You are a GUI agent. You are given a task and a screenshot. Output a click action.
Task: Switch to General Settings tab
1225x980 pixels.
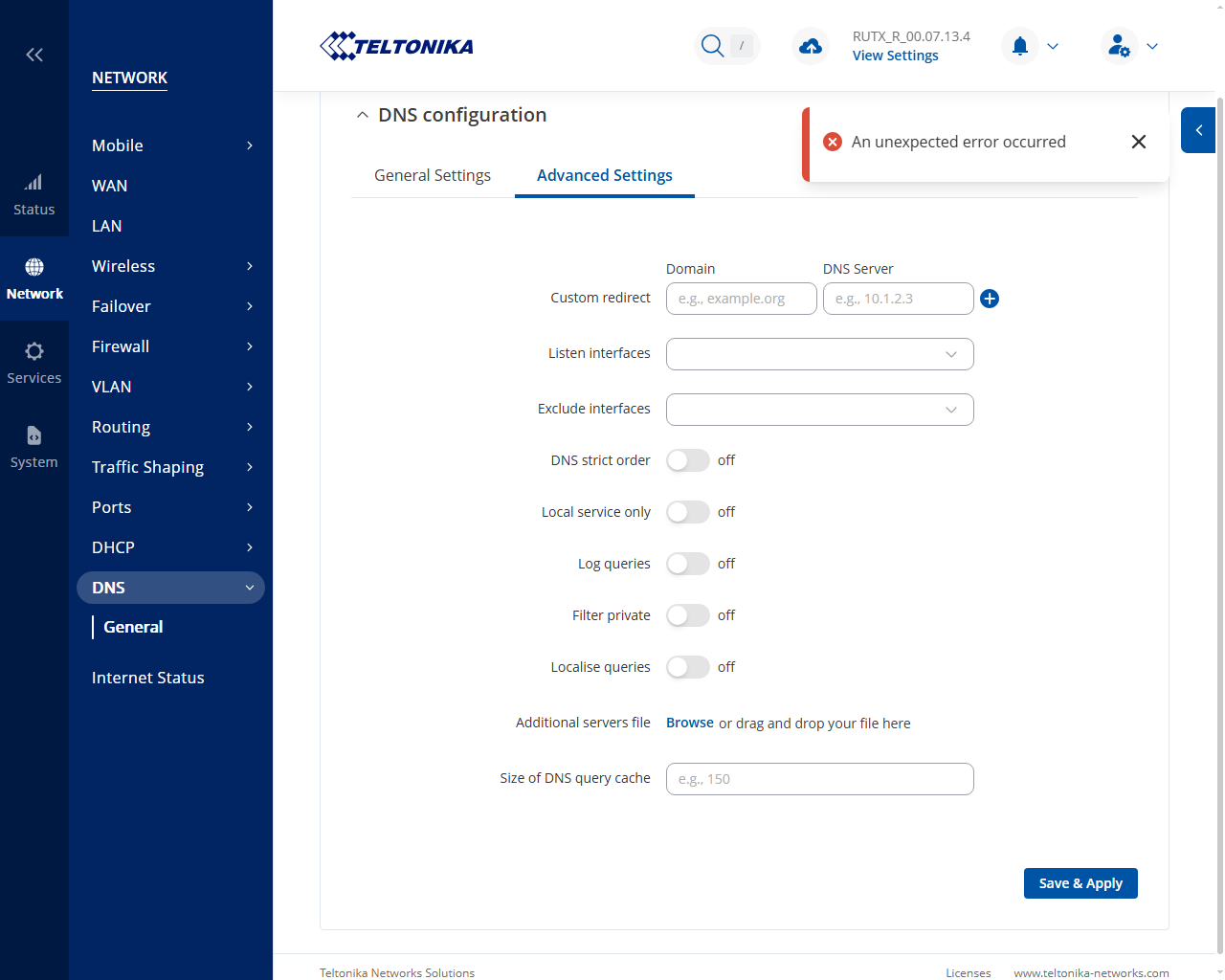(x=433, y=175)
